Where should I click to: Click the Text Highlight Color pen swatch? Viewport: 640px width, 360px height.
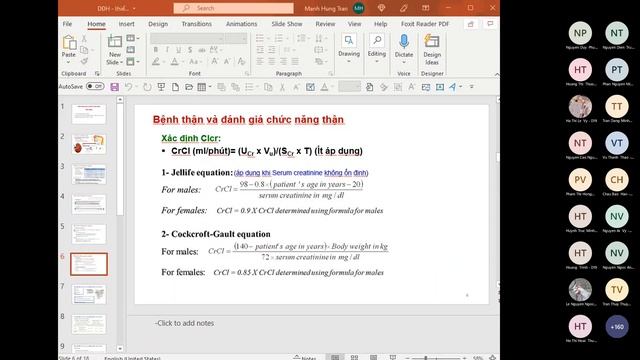coord(156,62)
